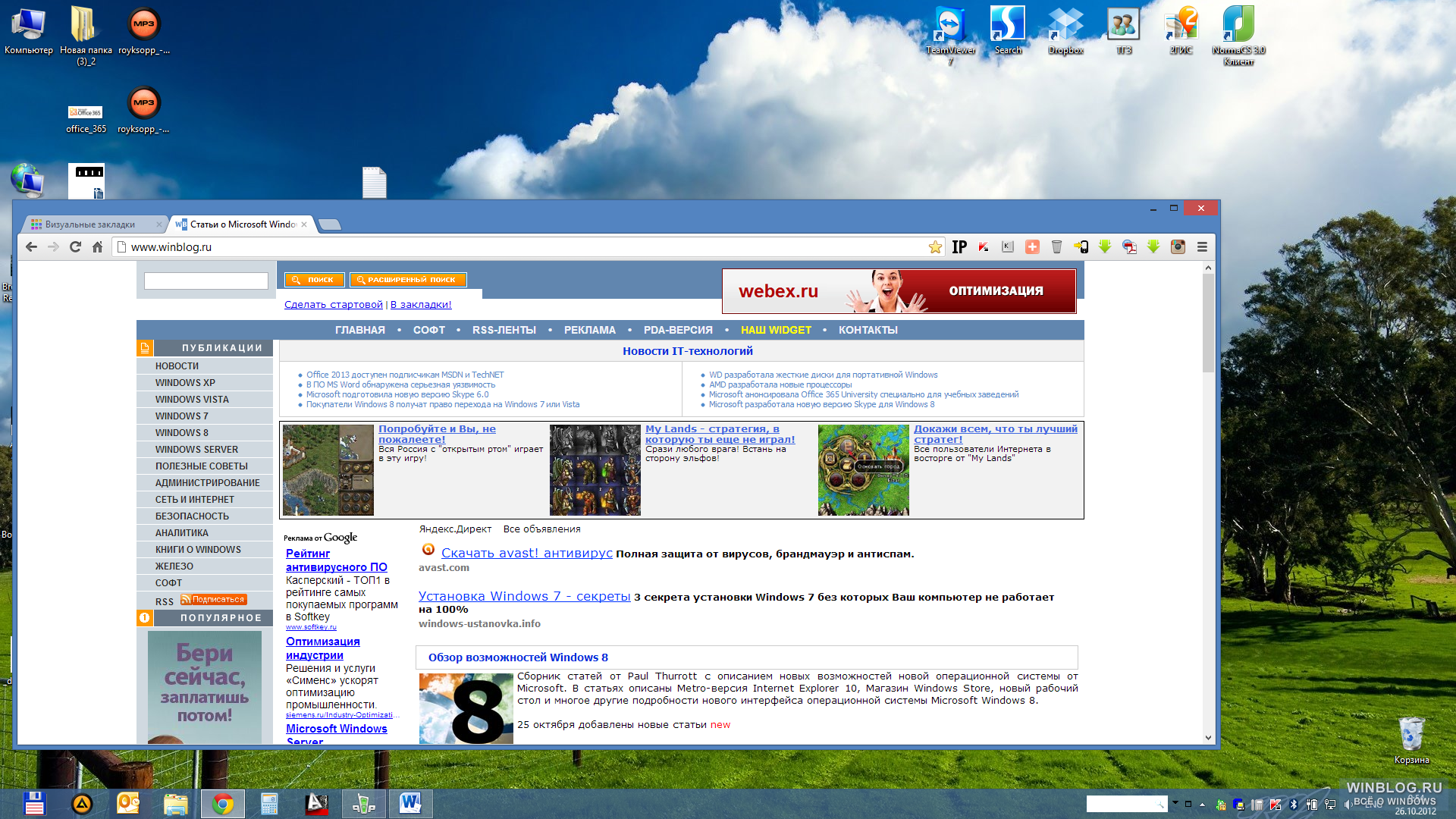Image resolution: width=1456 pixels, height=819 pixels.
Task: Click the browser home button
Action: pos(97,247)
